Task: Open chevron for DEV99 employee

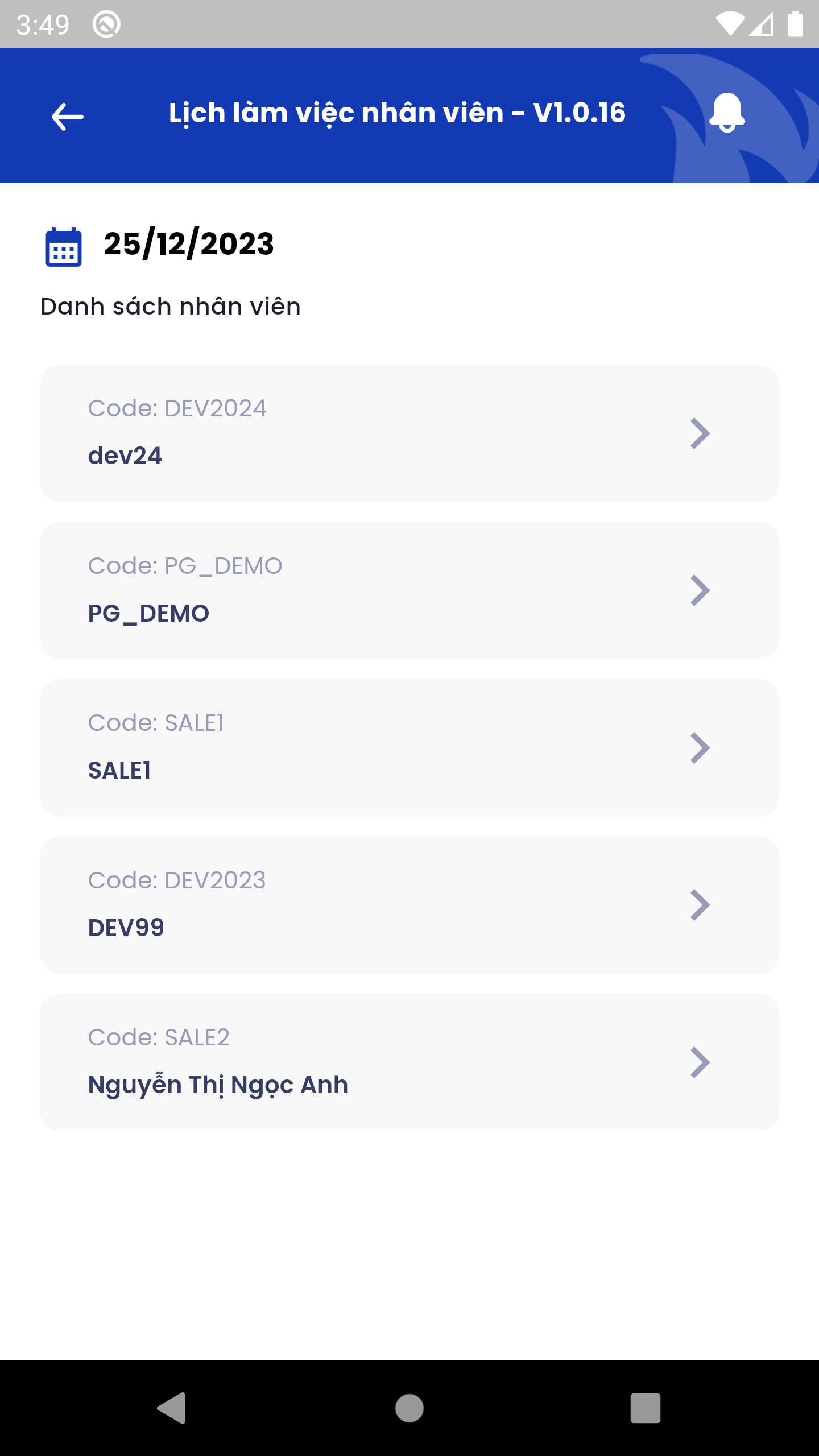Action: [x=700, y=905]
